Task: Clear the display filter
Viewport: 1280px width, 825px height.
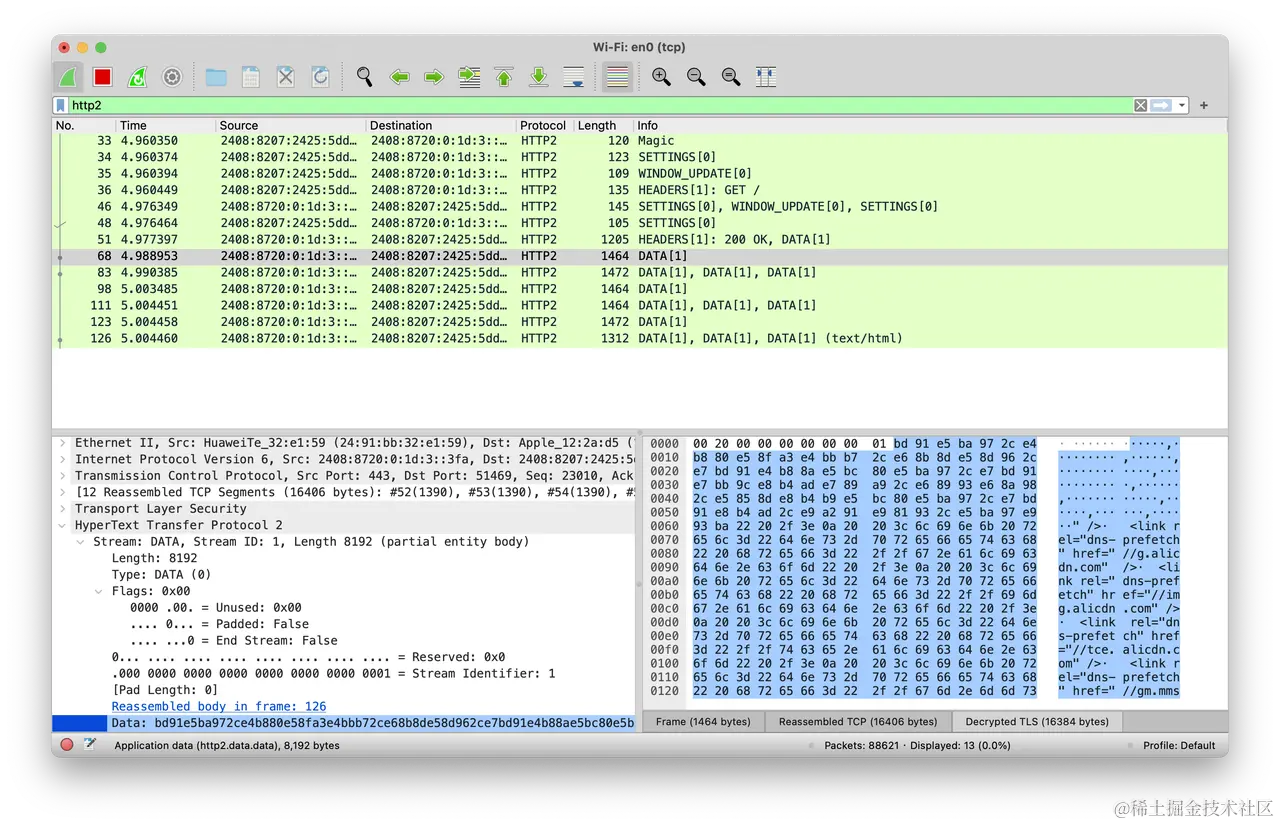Action: (x=1140, y=105)
